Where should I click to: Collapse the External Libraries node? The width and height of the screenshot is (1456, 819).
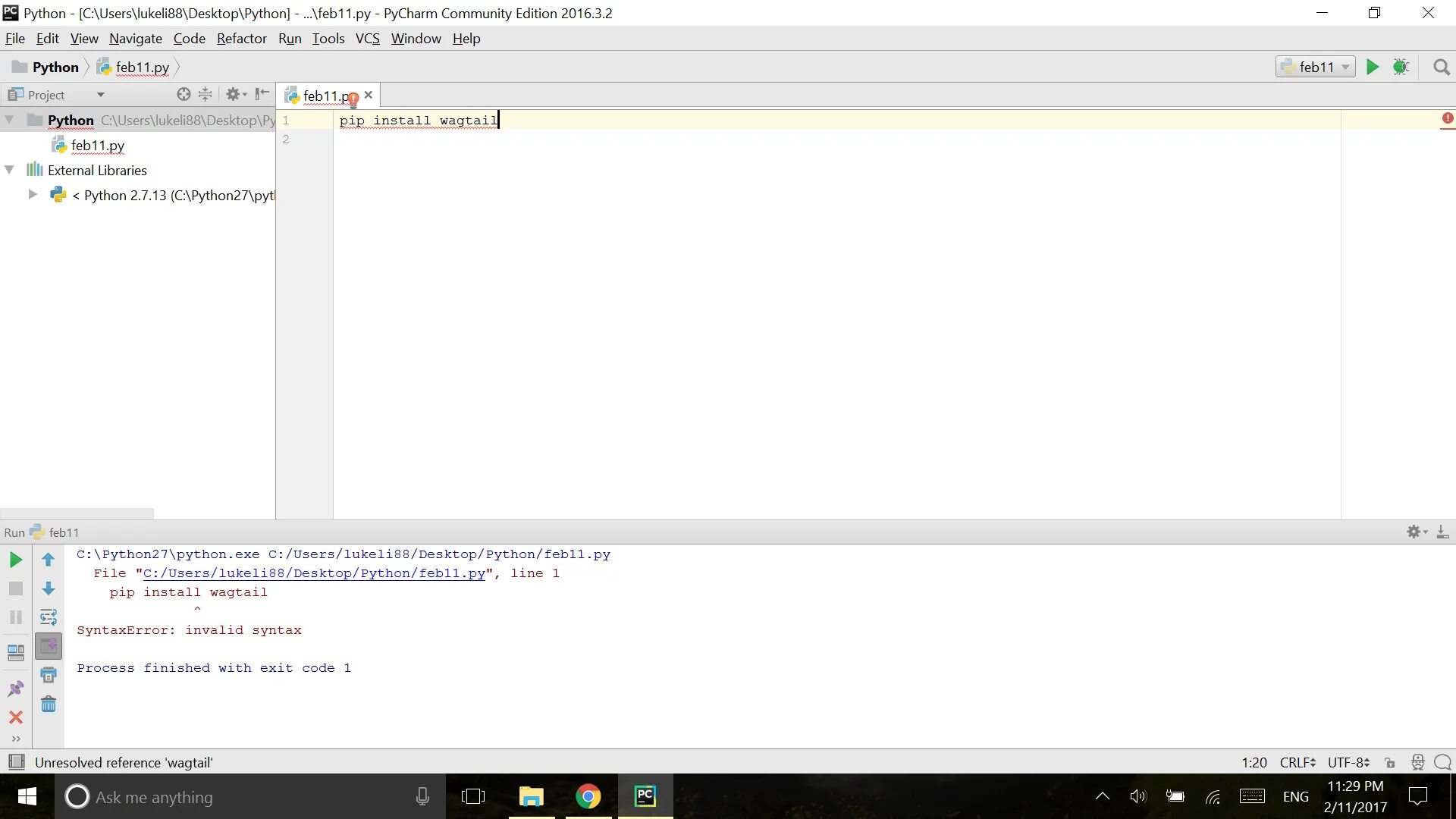[x=10, y=170]
